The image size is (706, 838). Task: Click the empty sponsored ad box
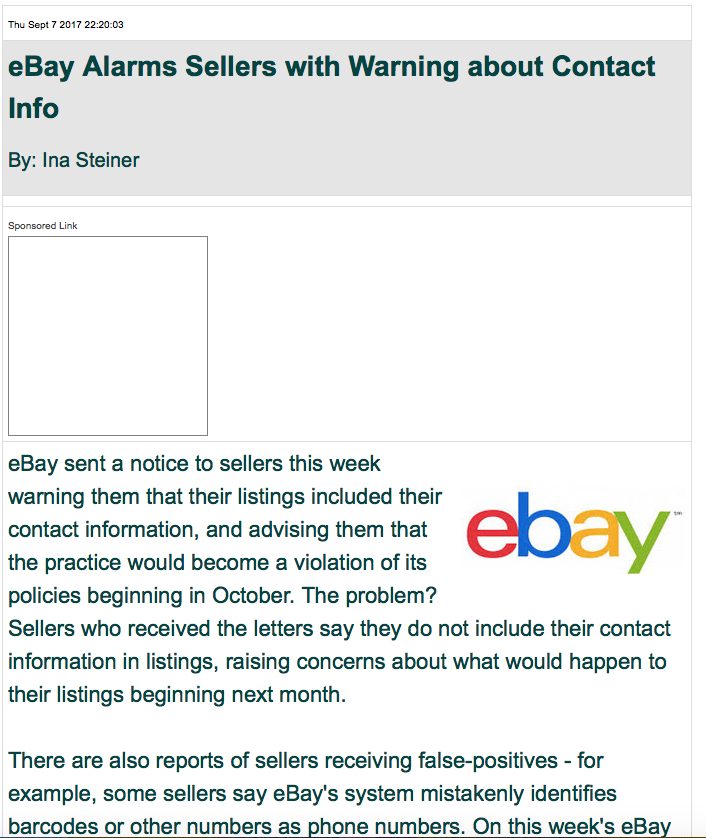click(108, 336)
